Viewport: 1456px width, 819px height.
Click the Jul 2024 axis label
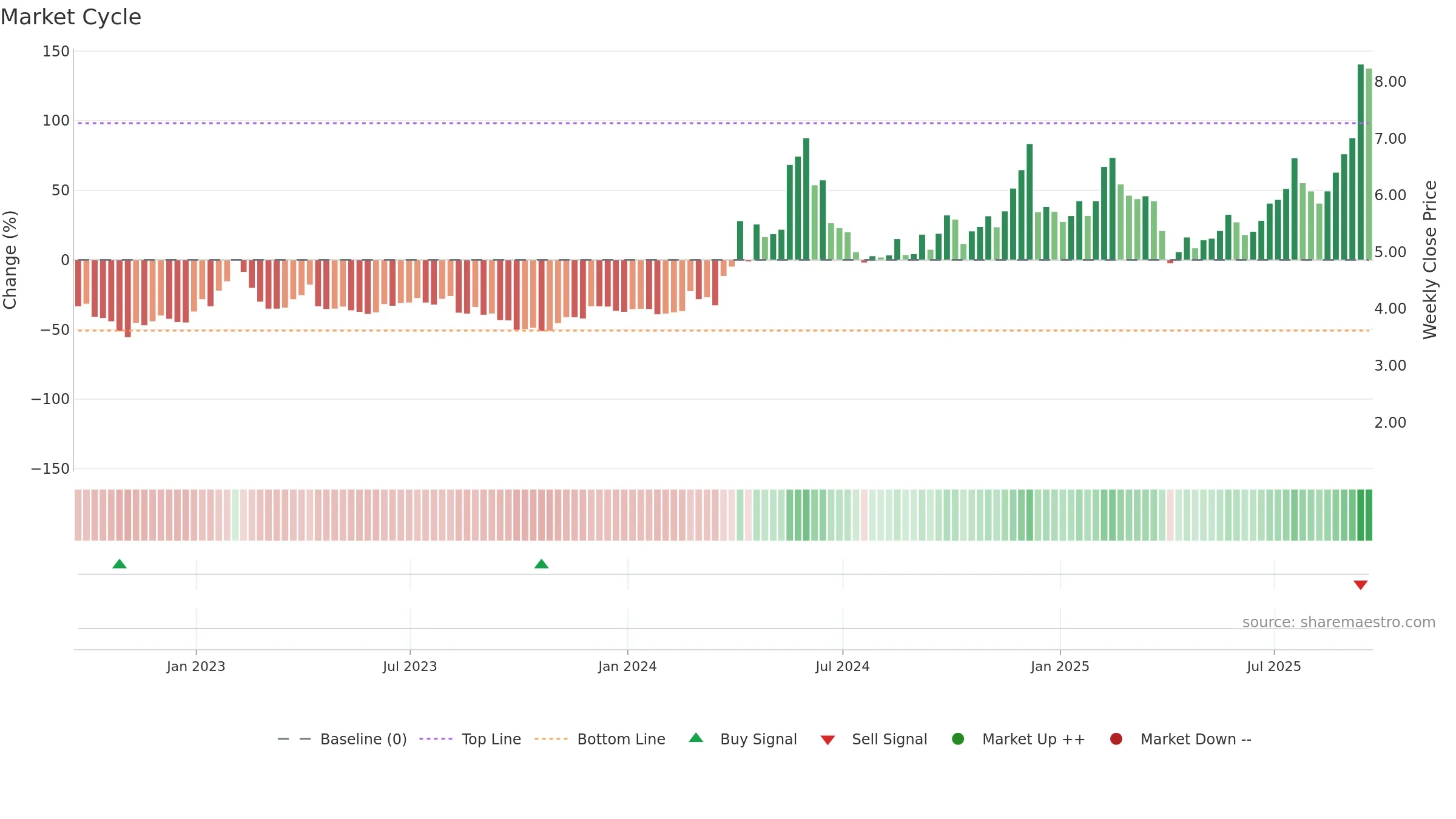coord(843,667)
